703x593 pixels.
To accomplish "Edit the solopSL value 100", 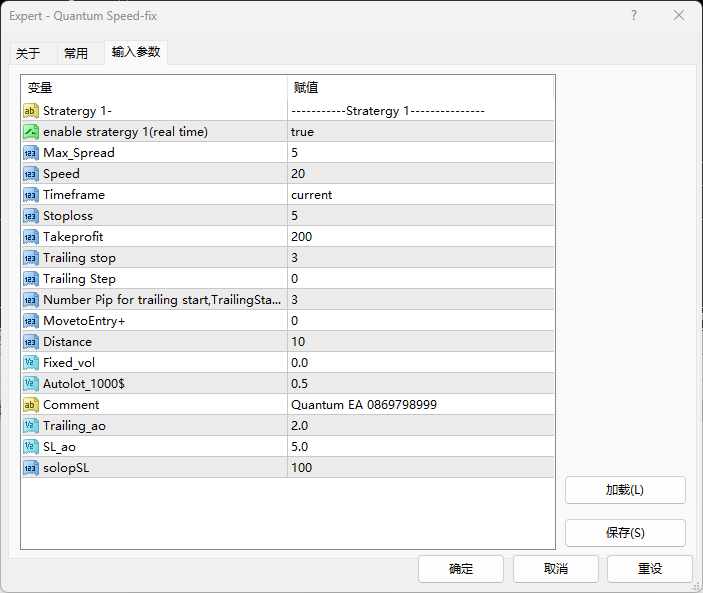I will 421,468.
